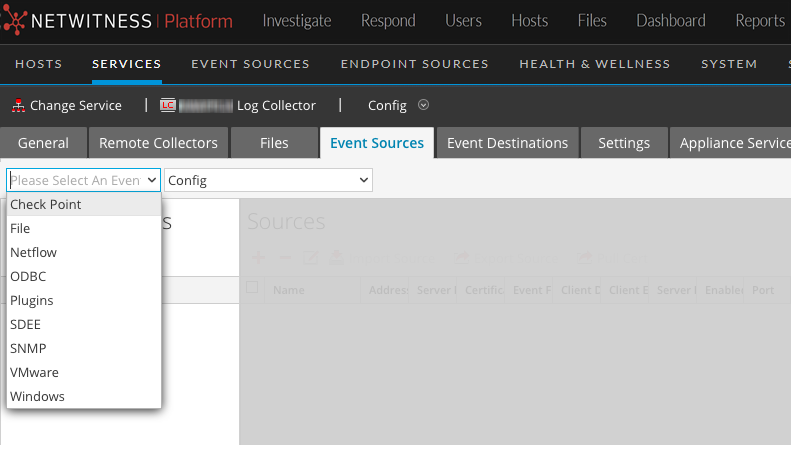Click the Edit source pencil icon
The width and height of the screenshot is (791, 464).
(x=310, y=258)
